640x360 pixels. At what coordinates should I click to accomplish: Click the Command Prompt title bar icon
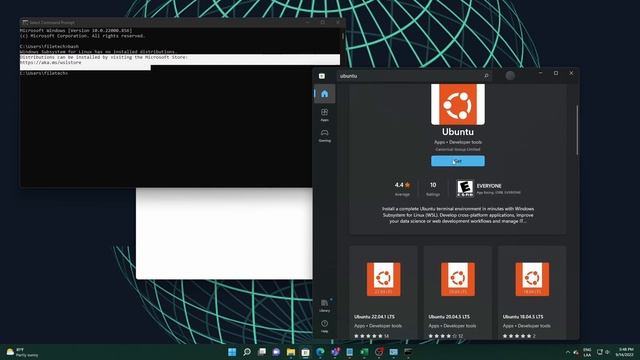pyautogui.click(x=25, y=22)
